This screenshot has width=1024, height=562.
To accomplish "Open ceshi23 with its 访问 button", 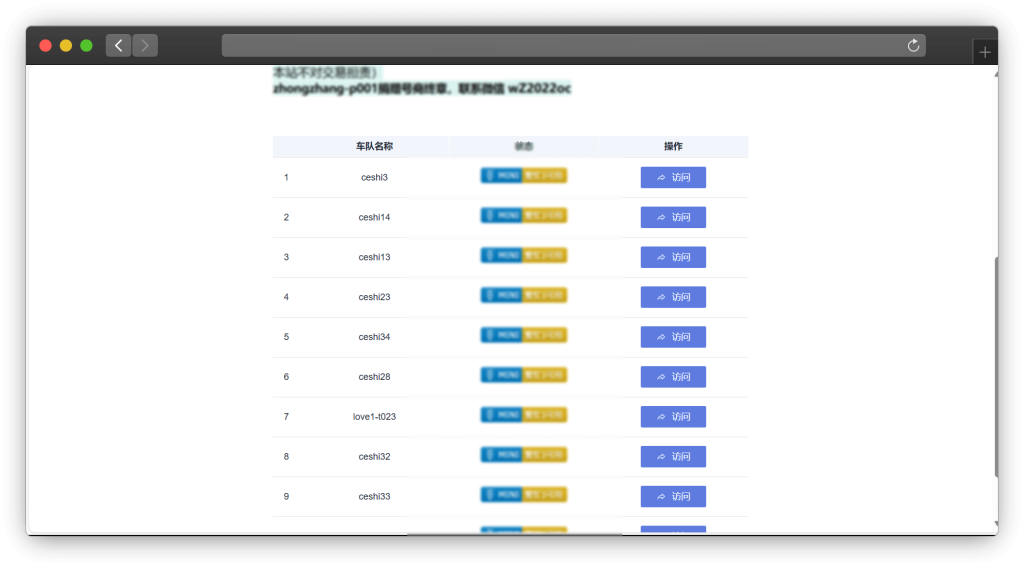I will (673, 297).
